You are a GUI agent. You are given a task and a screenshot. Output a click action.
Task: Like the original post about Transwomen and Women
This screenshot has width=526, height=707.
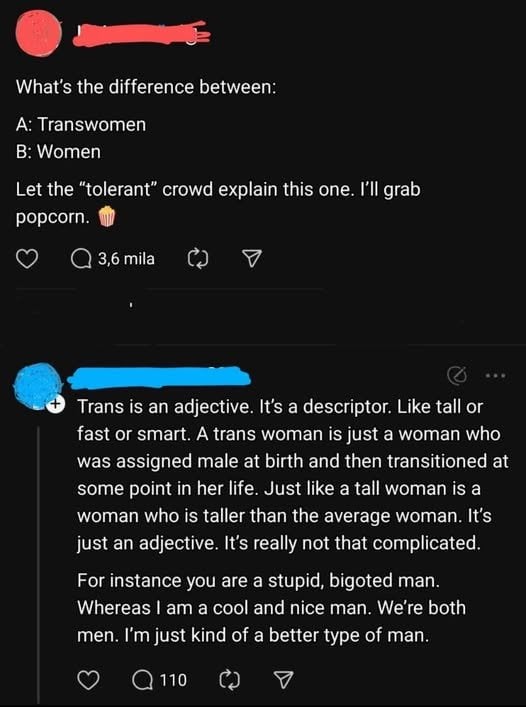pos(27,259)
